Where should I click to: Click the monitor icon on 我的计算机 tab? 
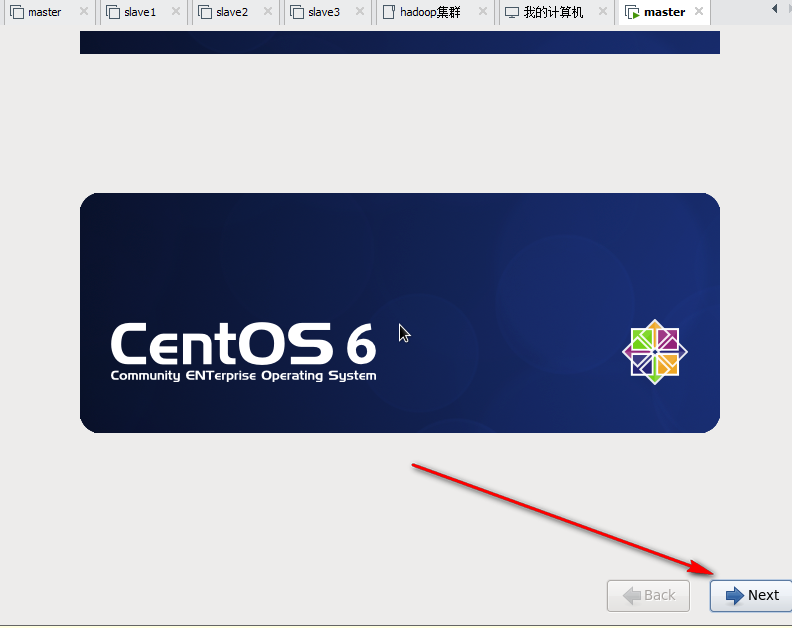tap(512, 13)
